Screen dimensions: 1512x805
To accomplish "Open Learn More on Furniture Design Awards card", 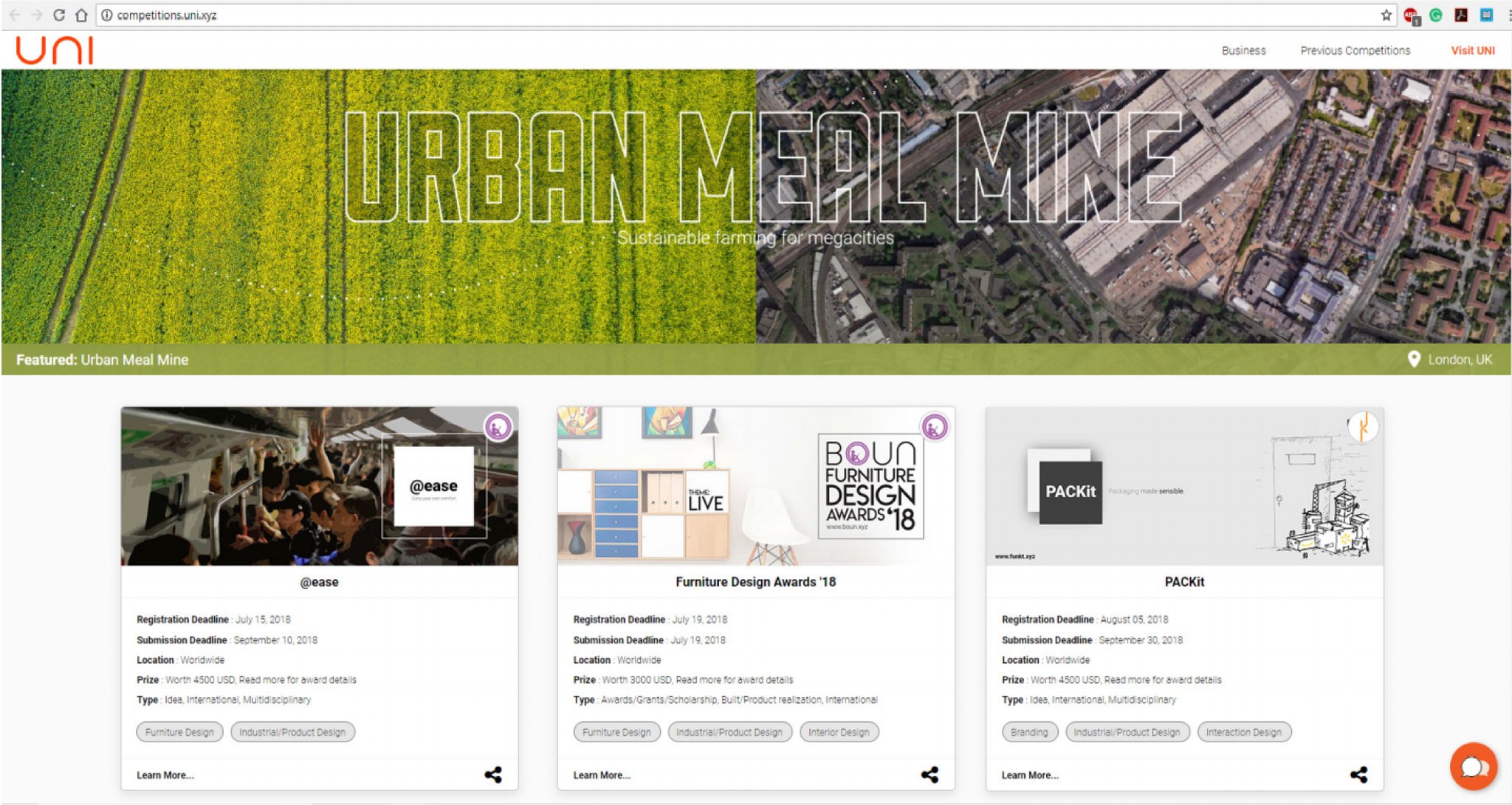I will (x=602, y=775).
